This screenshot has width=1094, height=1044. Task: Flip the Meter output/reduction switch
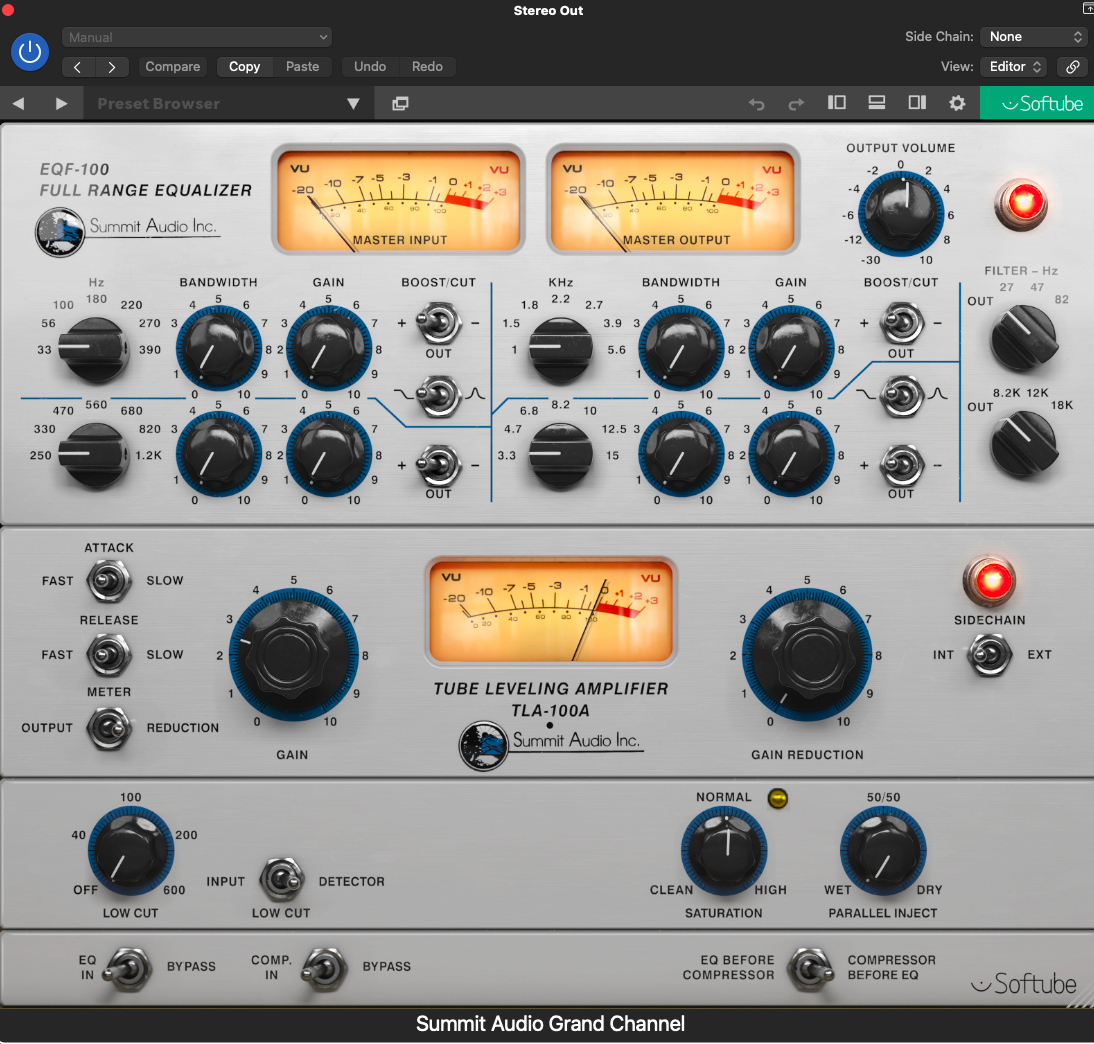[x=109, y=728]
